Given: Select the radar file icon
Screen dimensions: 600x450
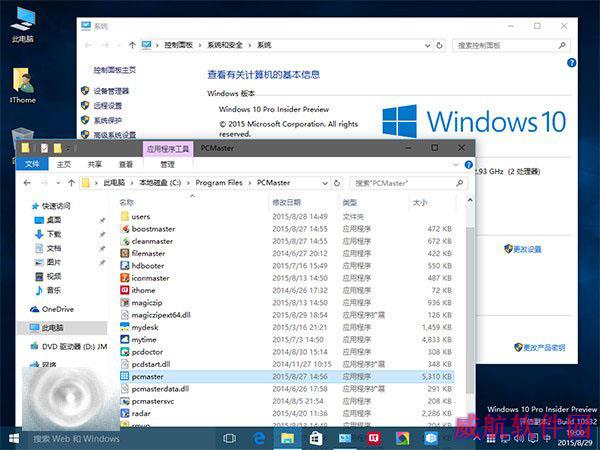Looking at the screenshot, I should (125, 413).
